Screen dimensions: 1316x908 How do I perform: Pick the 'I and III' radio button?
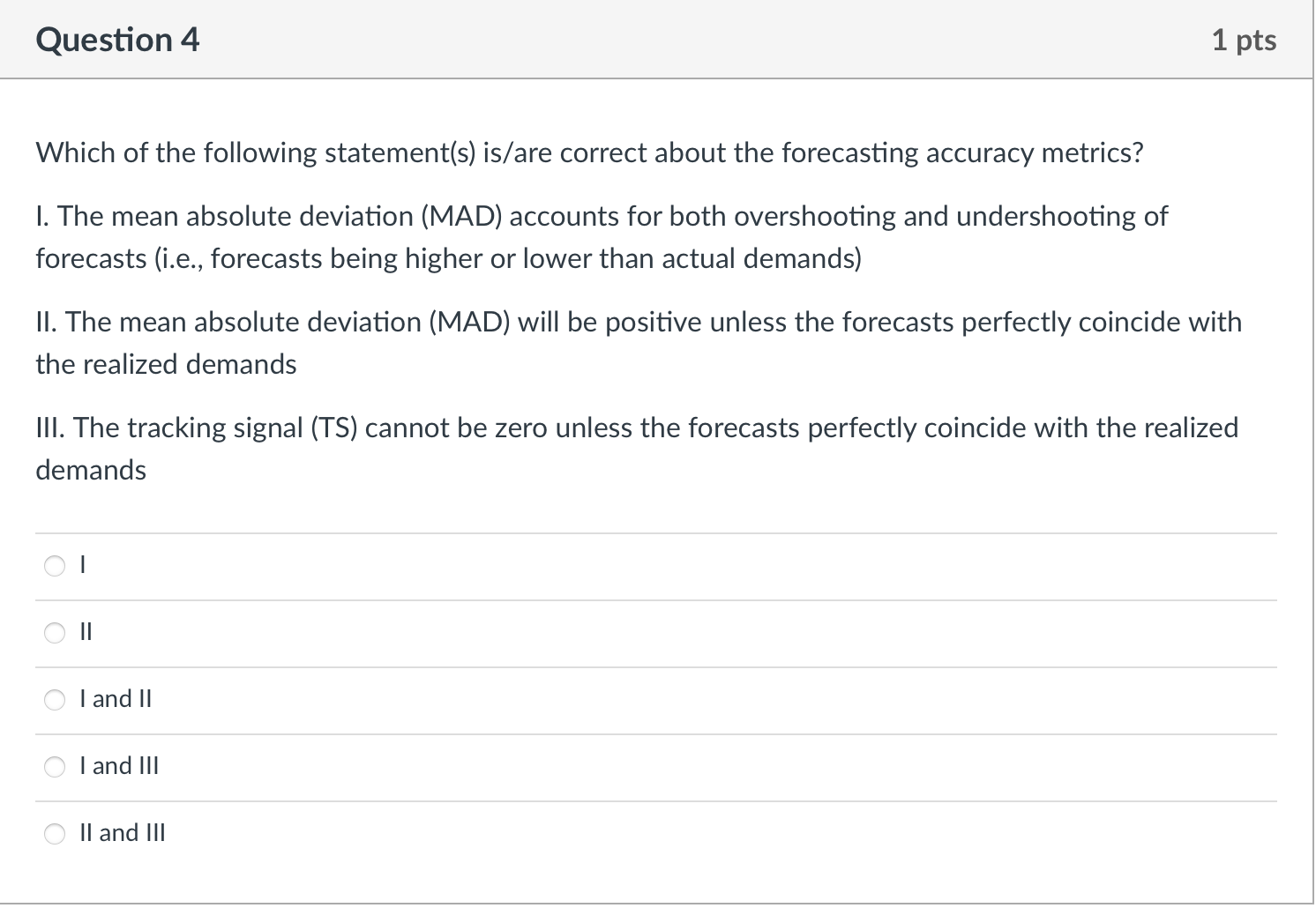[55, 767]
